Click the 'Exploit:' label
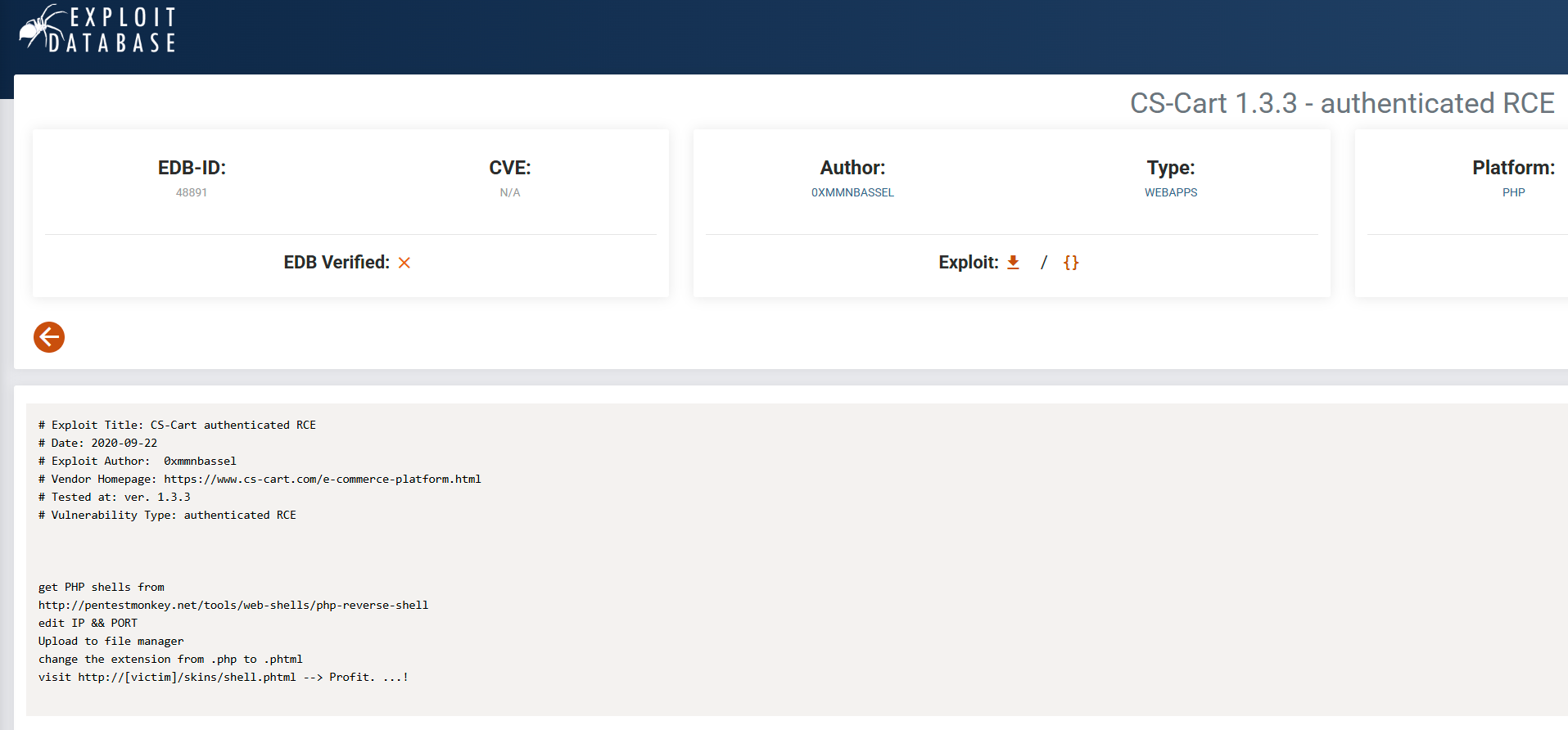The height and width of the screenshot is (730, 1568). click(969, 263)
